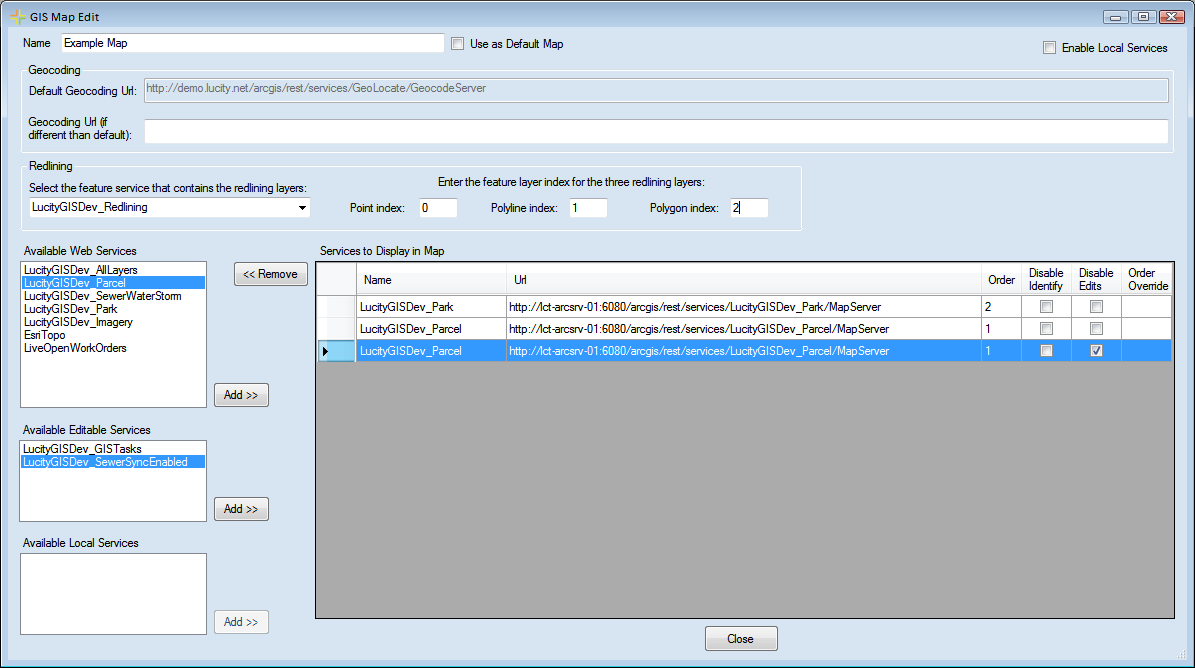This screenshot has height=668, width=1195.
Task: Click the Polyline index input field
Action: tap(588, 208)
